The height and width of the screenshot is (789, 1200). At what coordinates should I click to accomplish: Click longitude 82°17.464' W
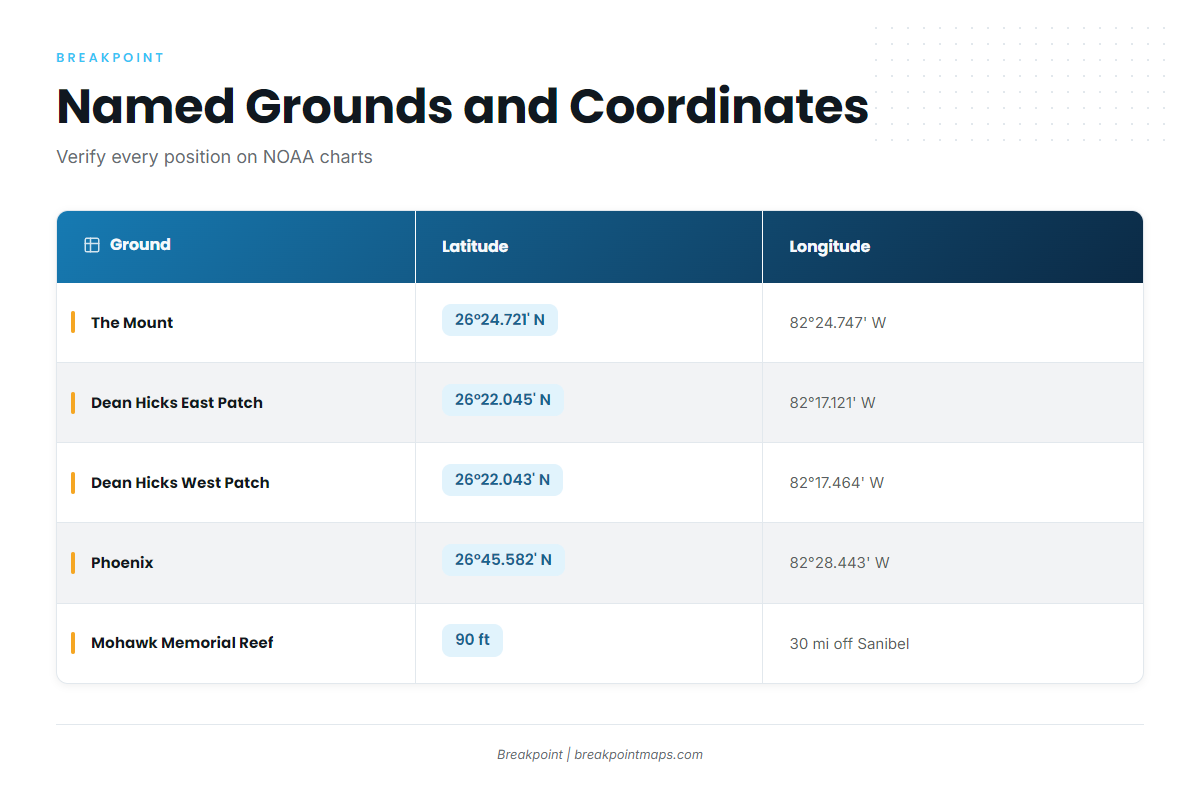837,483
